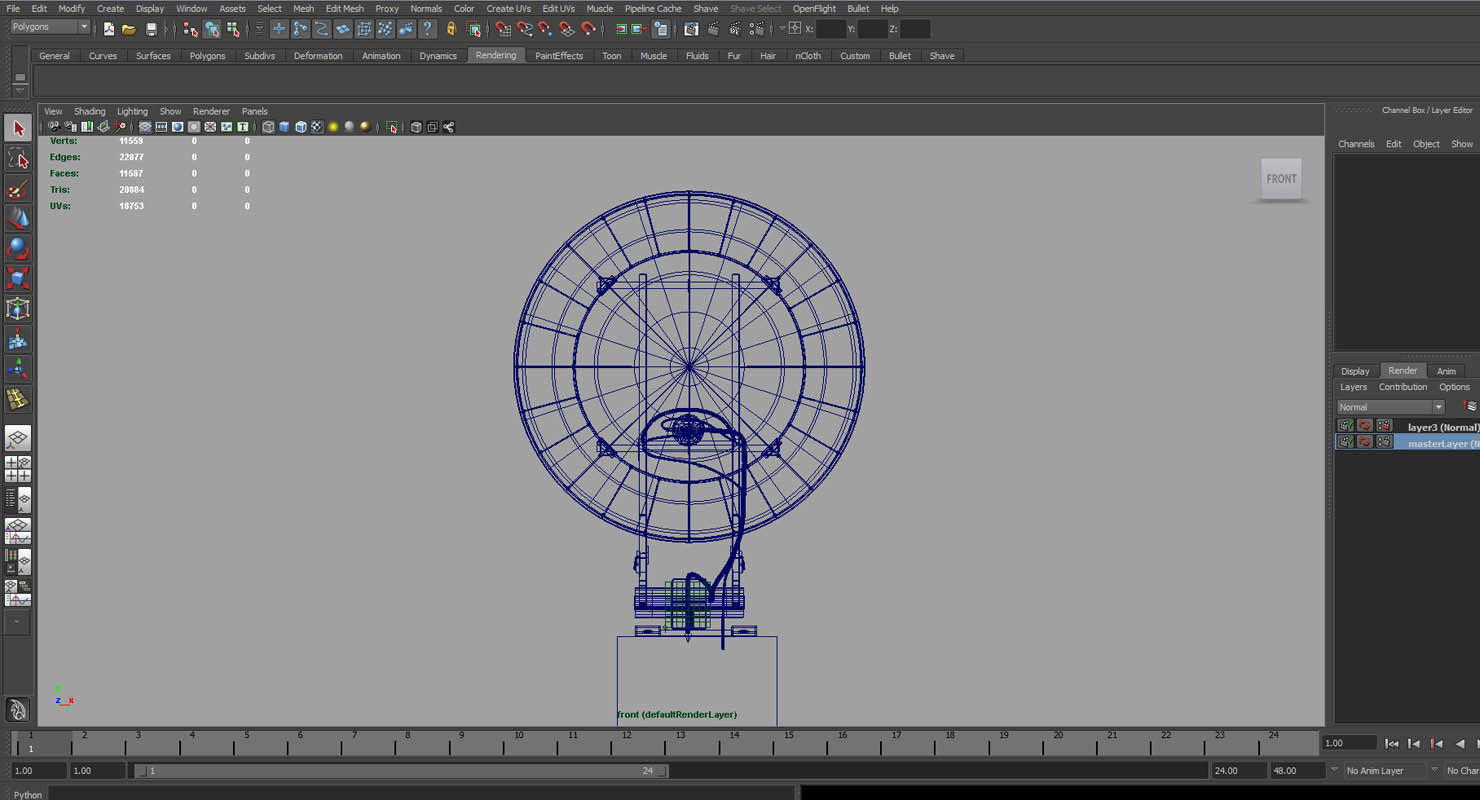This screenshot has height=800, width=1480.
Task: Activate the Select tool arrow
Action: (18, 128)
